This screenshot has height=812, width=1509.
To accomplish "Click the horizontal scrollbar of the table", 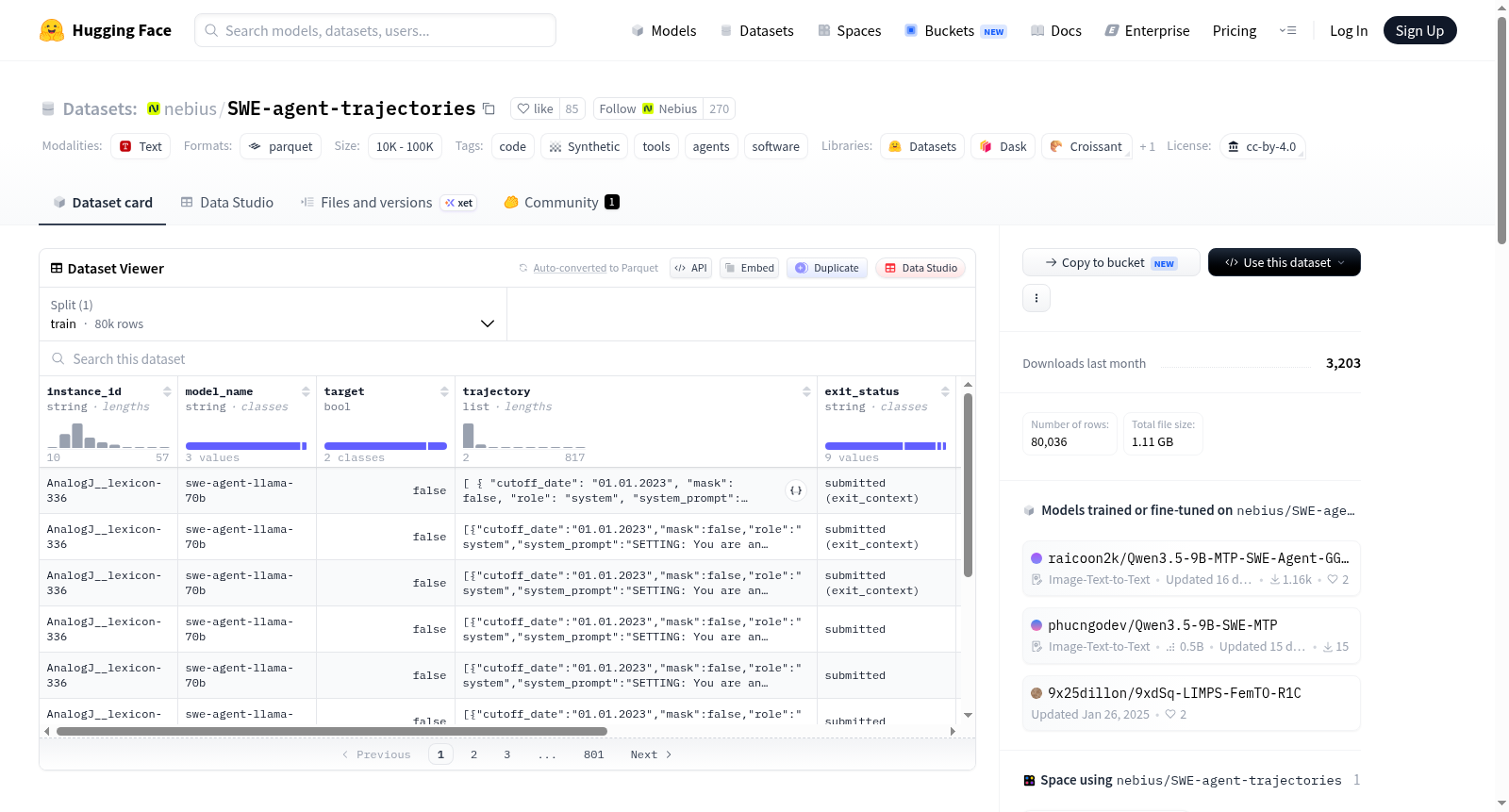I will click(332, 731).
